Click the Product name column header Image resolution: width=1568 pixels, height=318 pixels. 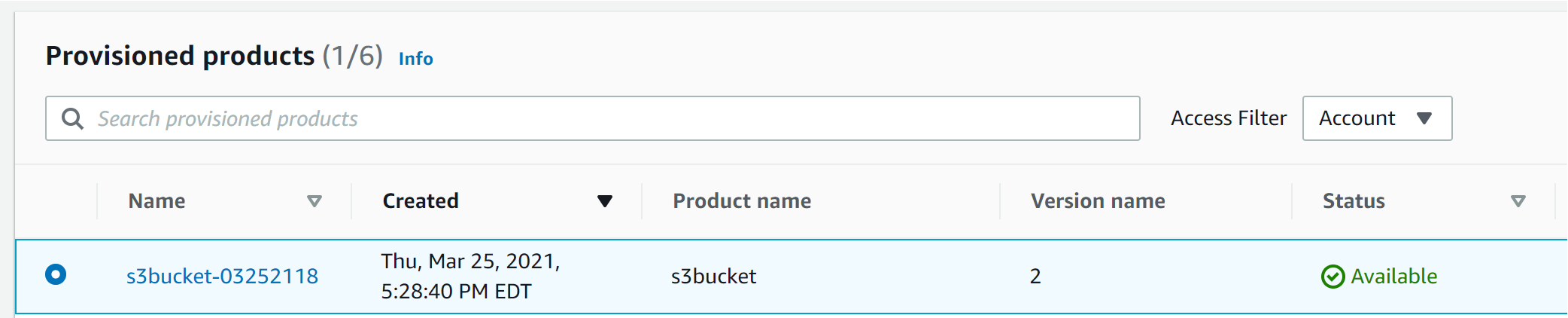coord(742,201)
